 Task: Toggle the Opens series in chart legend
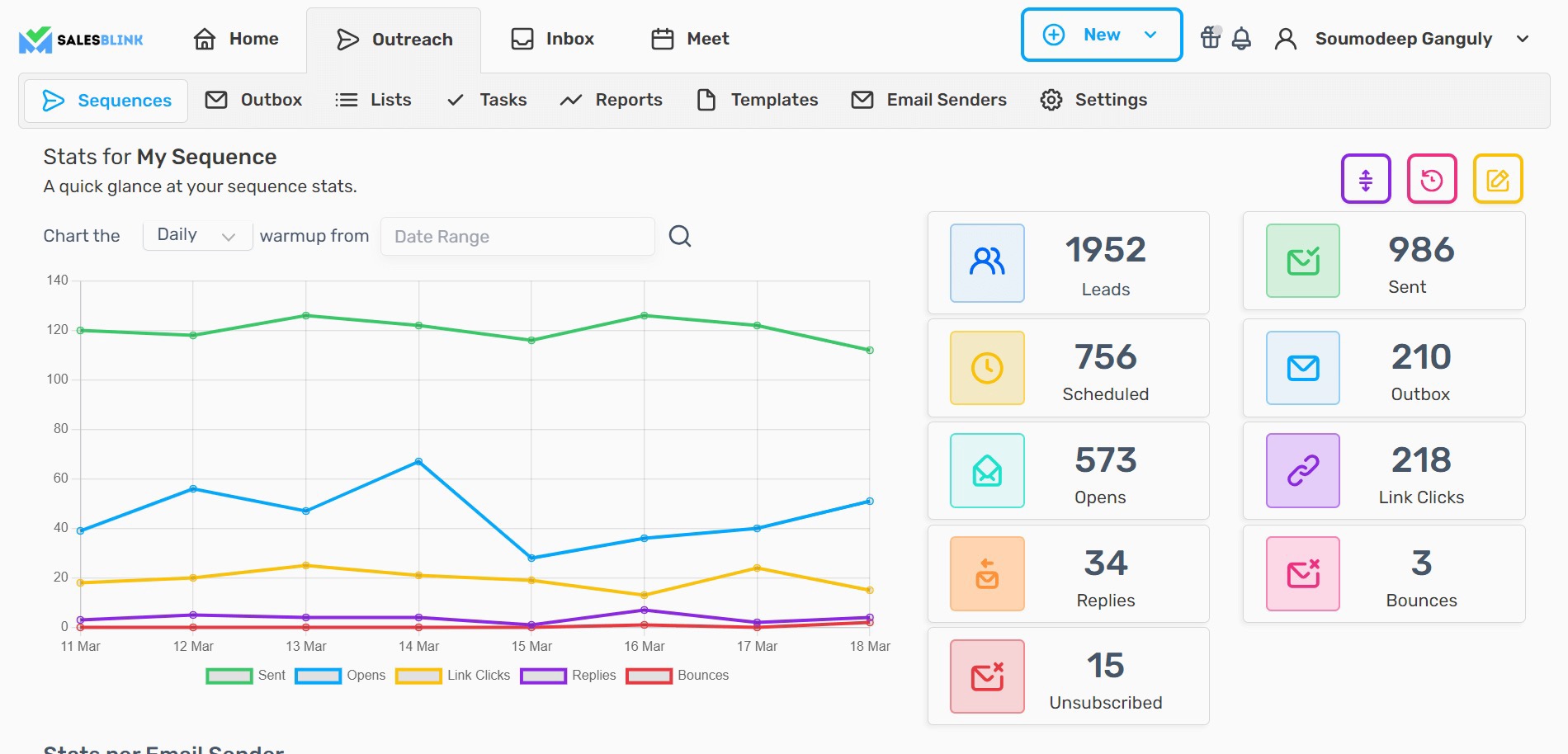click(x=340, y=676)
